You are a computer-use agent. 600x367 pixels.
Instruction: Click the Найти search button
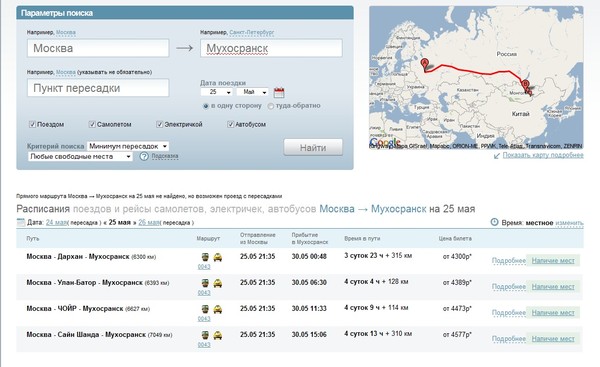[313, 147]
